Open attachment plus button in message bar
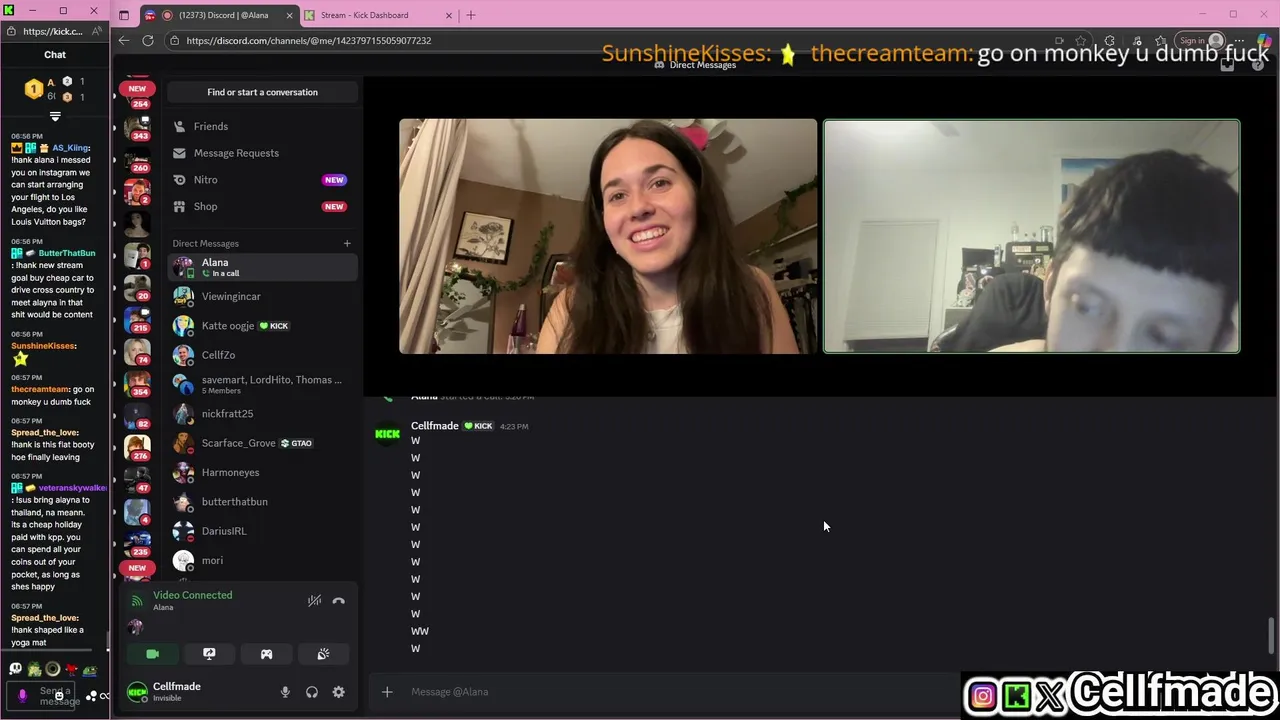 pos(387,692)
